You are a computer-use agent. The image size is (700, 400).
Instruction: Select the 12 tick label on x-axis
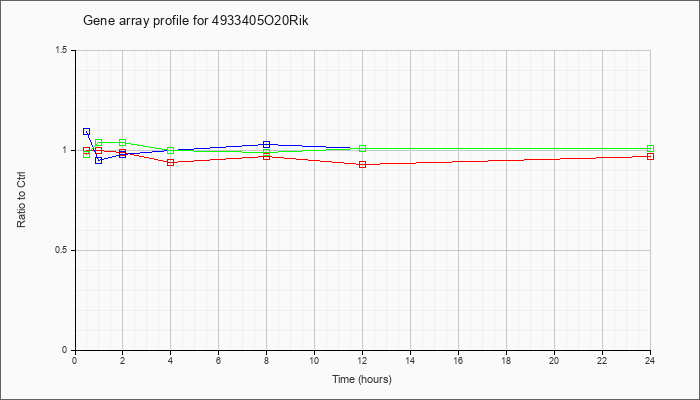click(x=362, y=361)
